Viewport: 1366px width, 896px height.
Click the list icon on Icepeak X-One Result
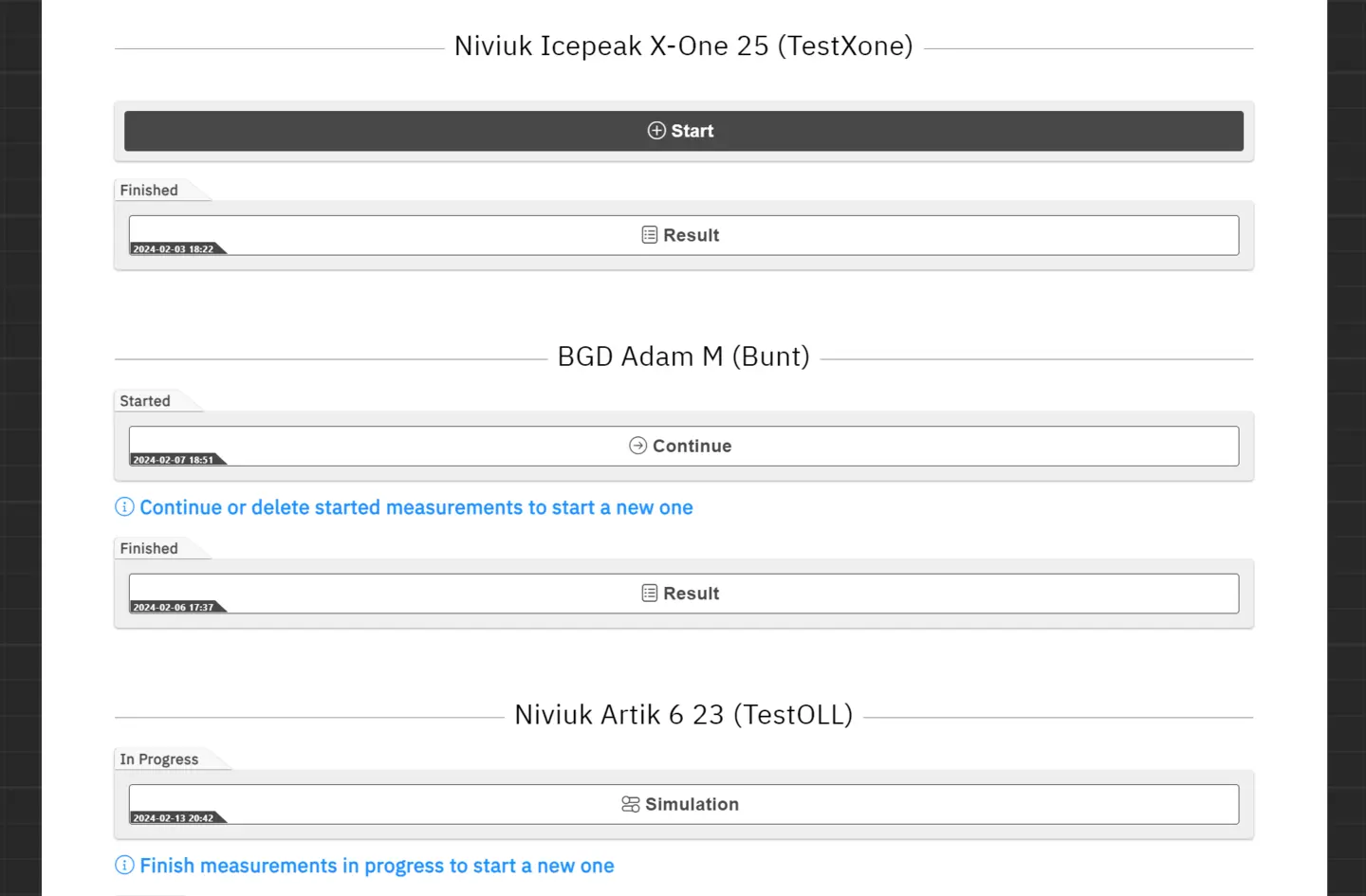[650, 235]
